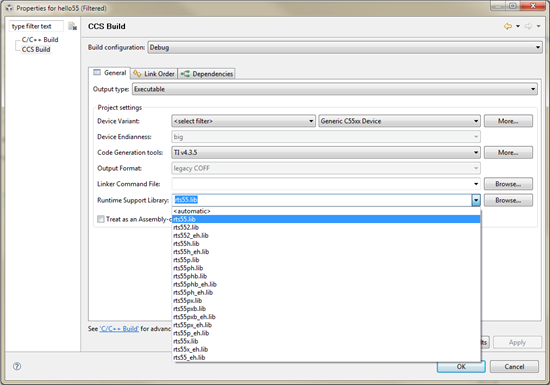Click the back navigation arrow icon
The height and width of the screenshot is (385, 550).
508,26
